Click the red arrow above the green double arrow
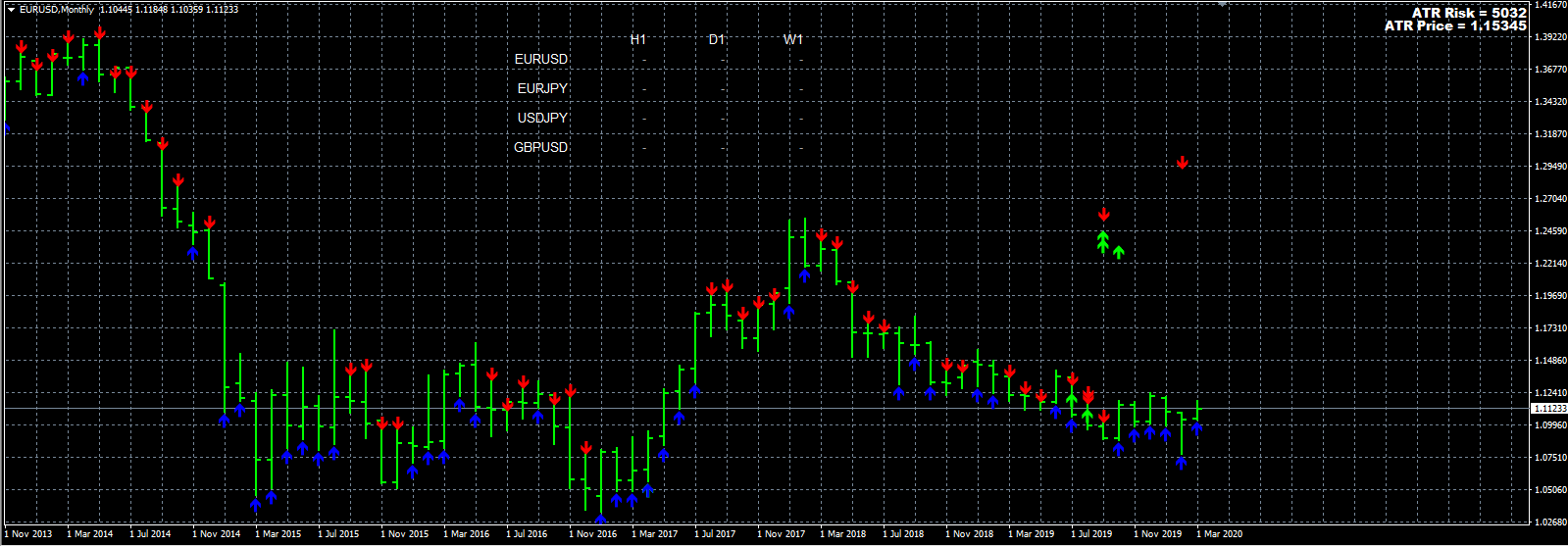The image size is (1568, 547). (x=1104, y=214)
